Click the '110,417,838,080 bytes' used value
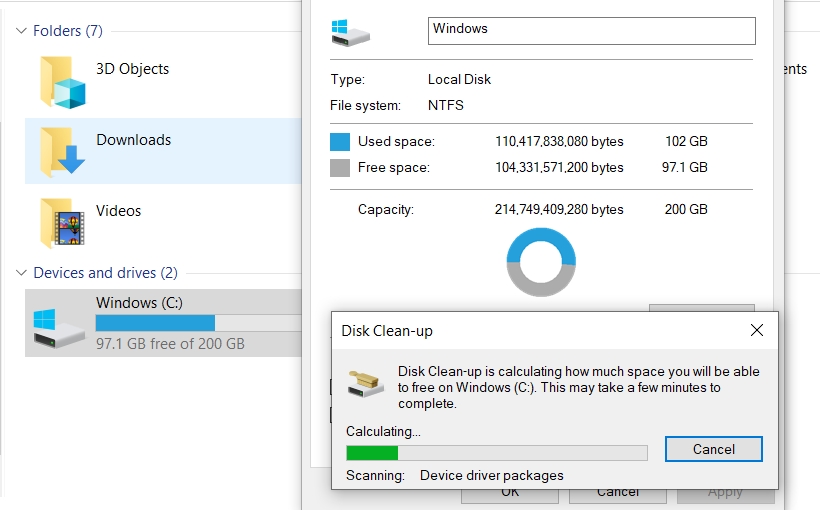Viewport: 820px width, 510px height. (559, 142)
